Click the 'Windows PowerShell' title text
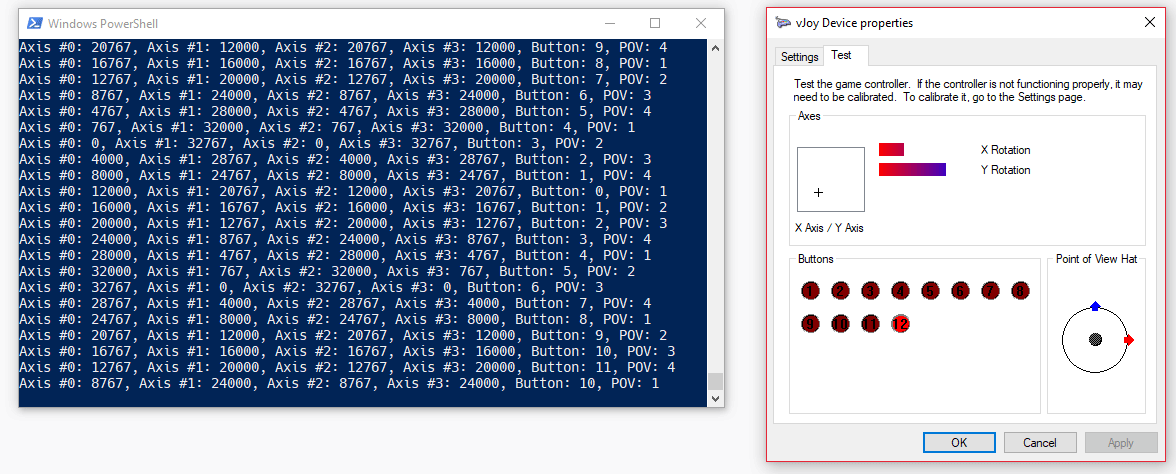Image resolution: width=1176 pixels, height=474 pixels. pyautogui.click(x=103, y=24)
